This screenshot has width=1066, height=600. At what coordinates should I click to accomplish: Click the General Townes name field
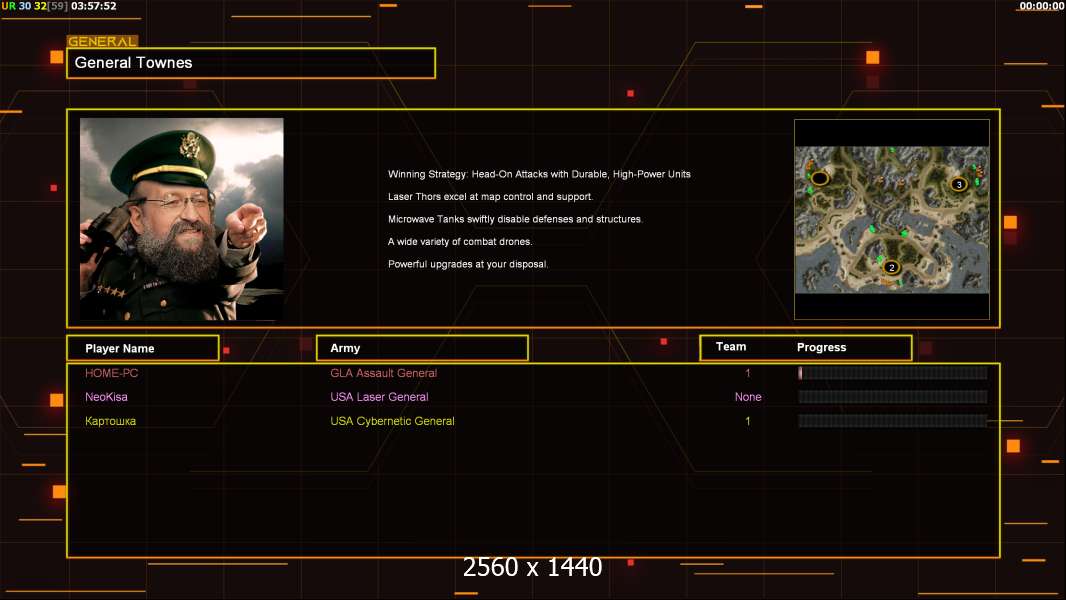250,63
